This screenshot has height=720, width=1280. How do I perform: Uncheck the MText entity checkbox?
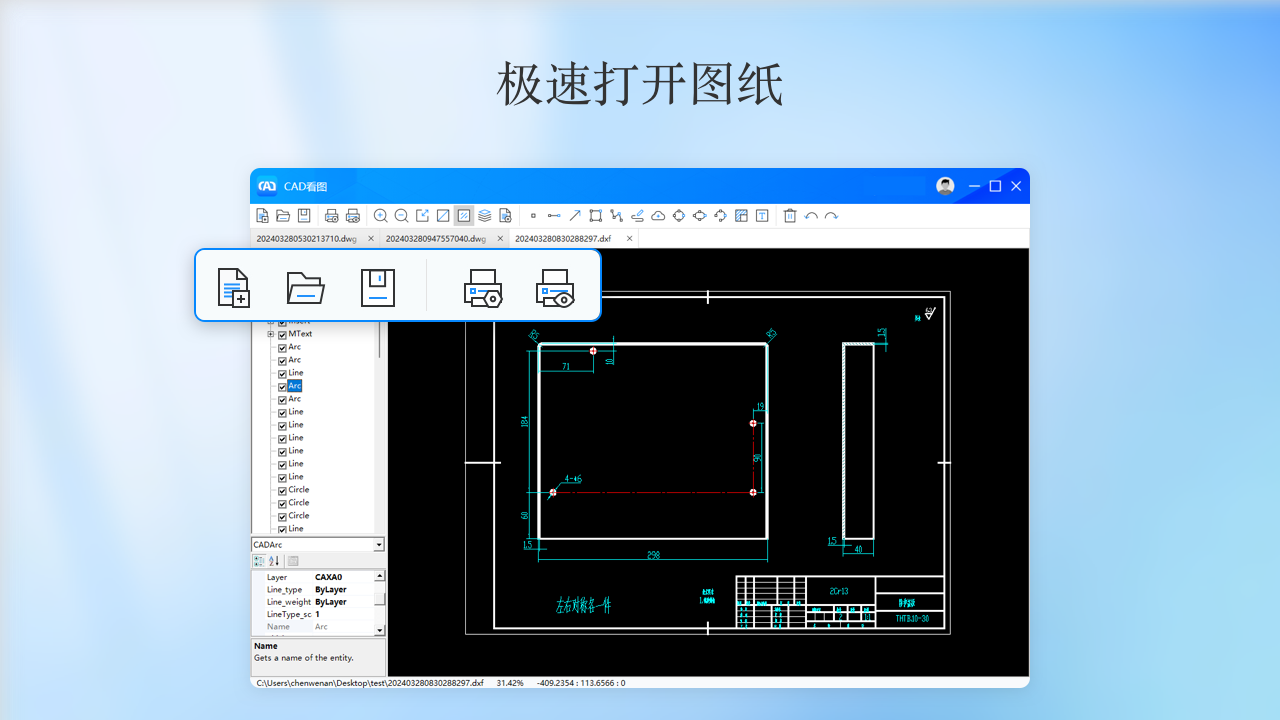281,333
